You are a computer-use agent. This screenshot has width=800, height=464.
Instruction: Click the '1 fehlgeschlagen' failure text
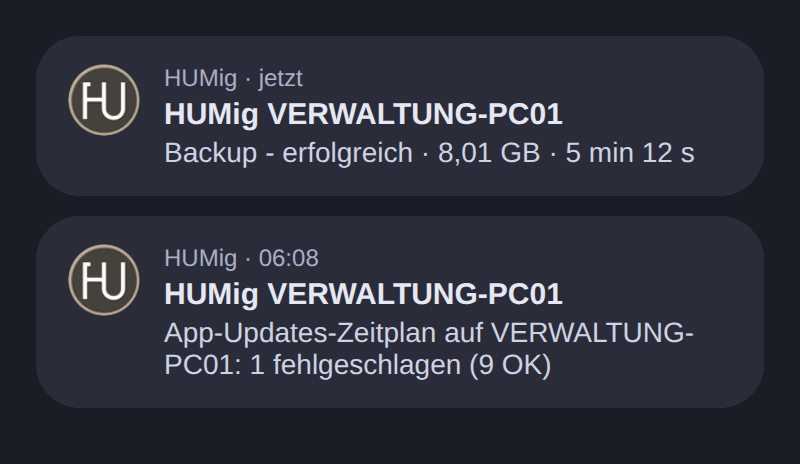tap(355, 365)
